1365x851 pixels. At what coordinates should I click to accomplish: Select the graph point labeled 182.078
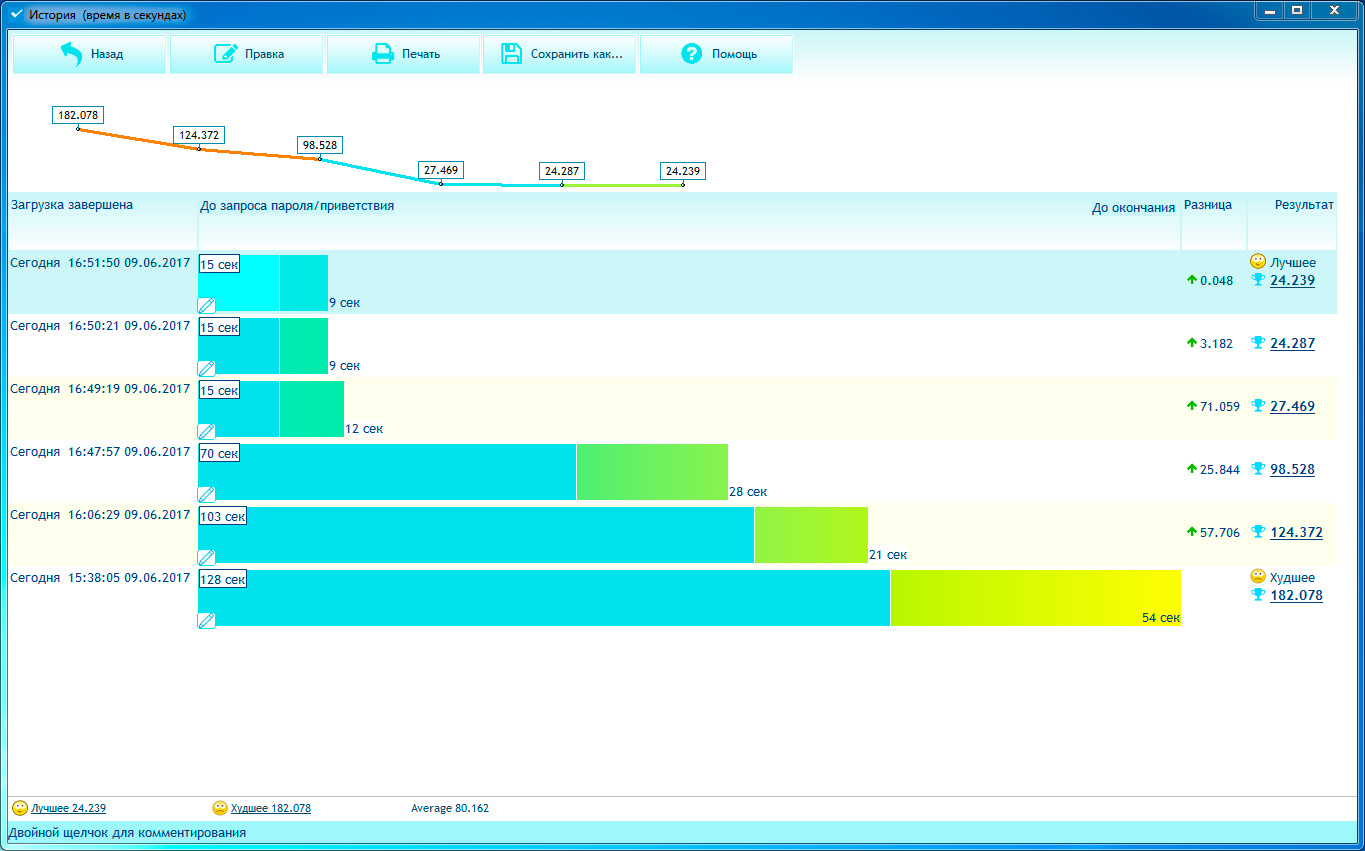click(x=78, y=129)
